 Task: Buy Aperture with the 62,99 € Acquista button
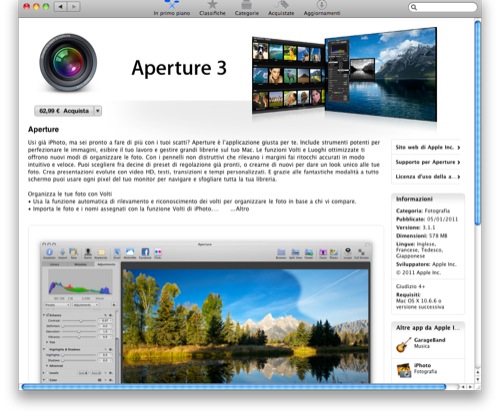pyautogui.click(x=64, y=111)
